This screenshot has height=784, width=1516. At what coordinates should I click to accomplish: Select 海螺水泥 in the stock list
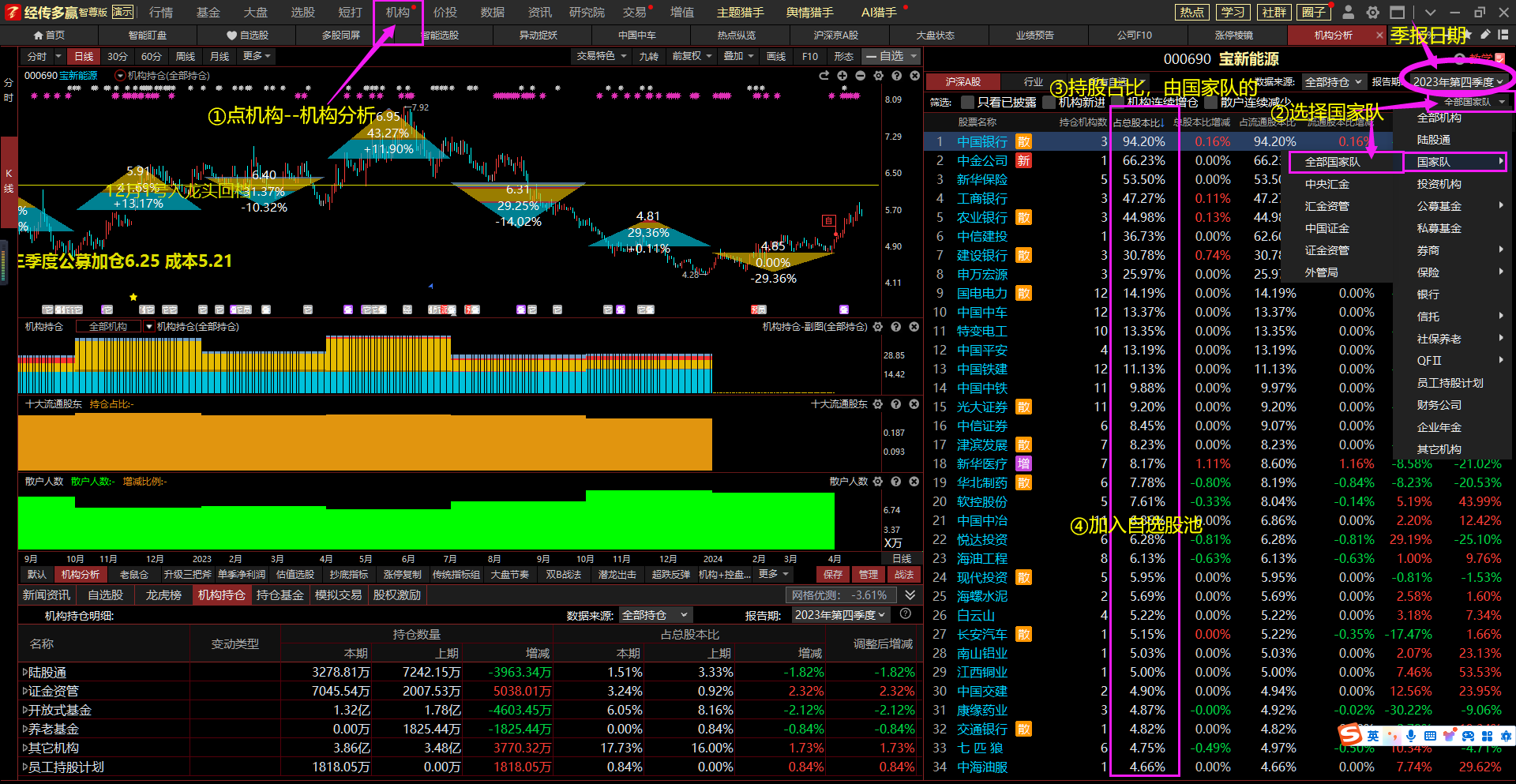[982, 596]
